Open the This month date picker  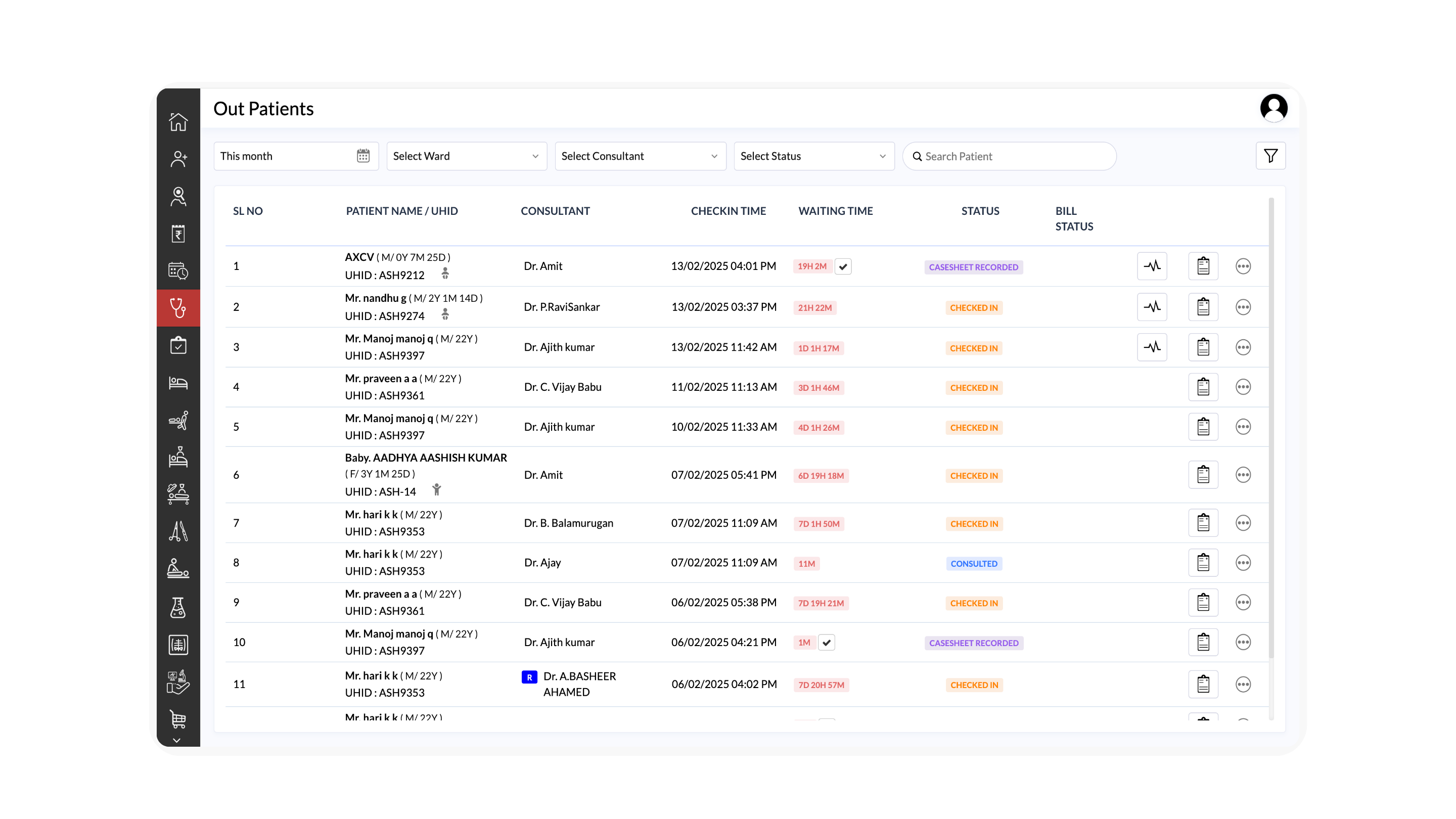[x=295, y=156]
